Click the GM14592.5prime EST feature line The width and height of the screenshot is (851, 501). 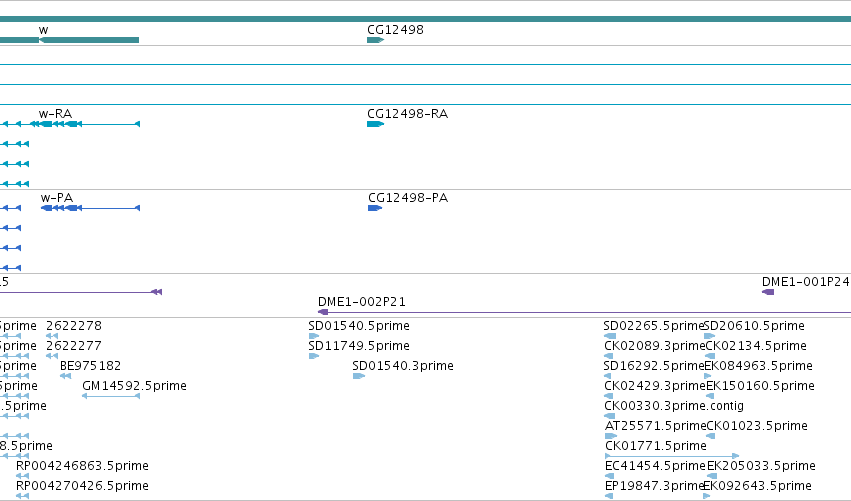tap(111, 396)
